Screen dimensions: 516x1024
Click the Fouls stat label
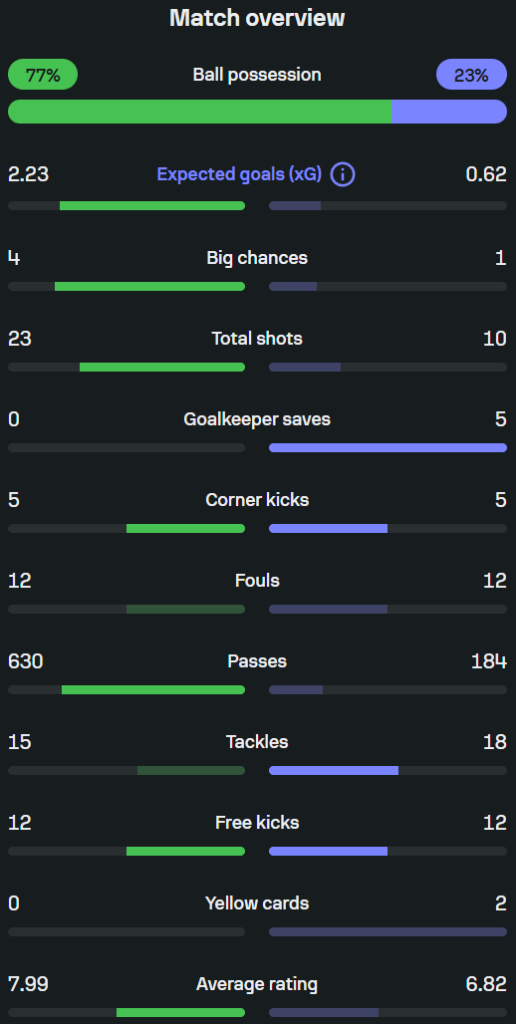(x=257, y=581)
